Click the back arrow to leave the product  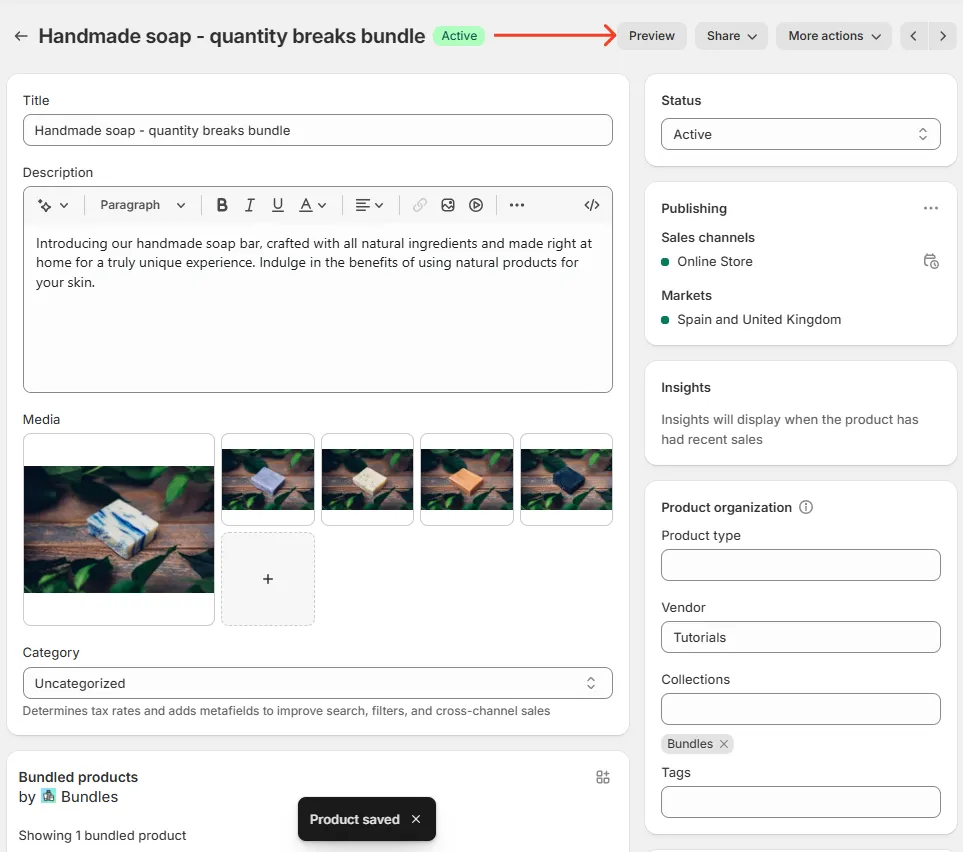pos(20,36)
